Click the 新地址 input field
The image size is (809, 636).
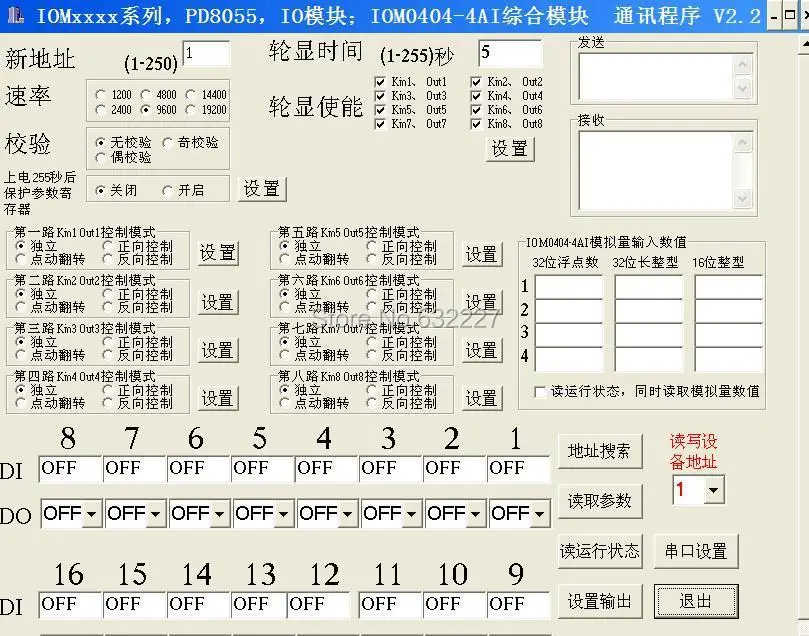coord(206,54)
